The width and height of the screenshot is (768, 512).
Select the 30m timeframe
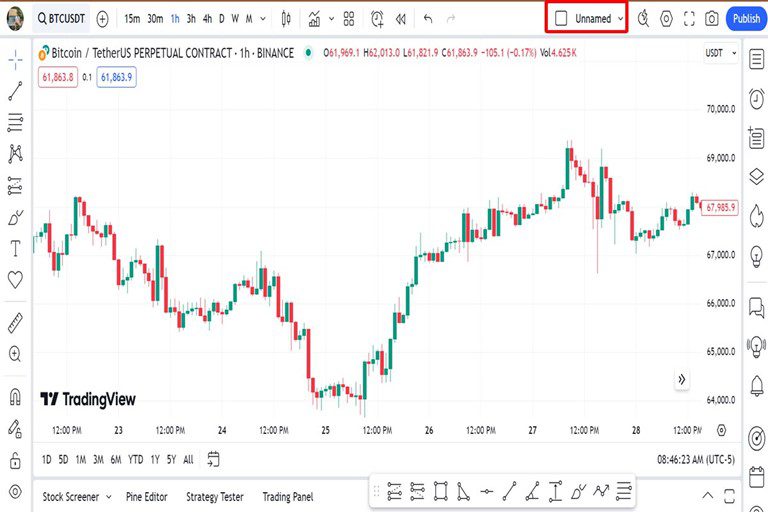point(155,19)
